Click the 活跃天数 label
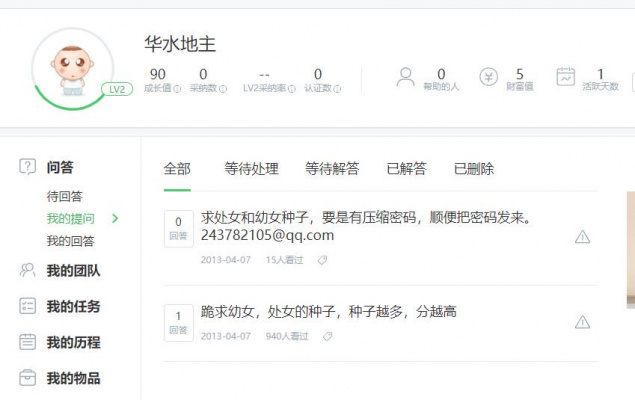The height and width of the screenshot is (400, 635). tap(601, 86)
